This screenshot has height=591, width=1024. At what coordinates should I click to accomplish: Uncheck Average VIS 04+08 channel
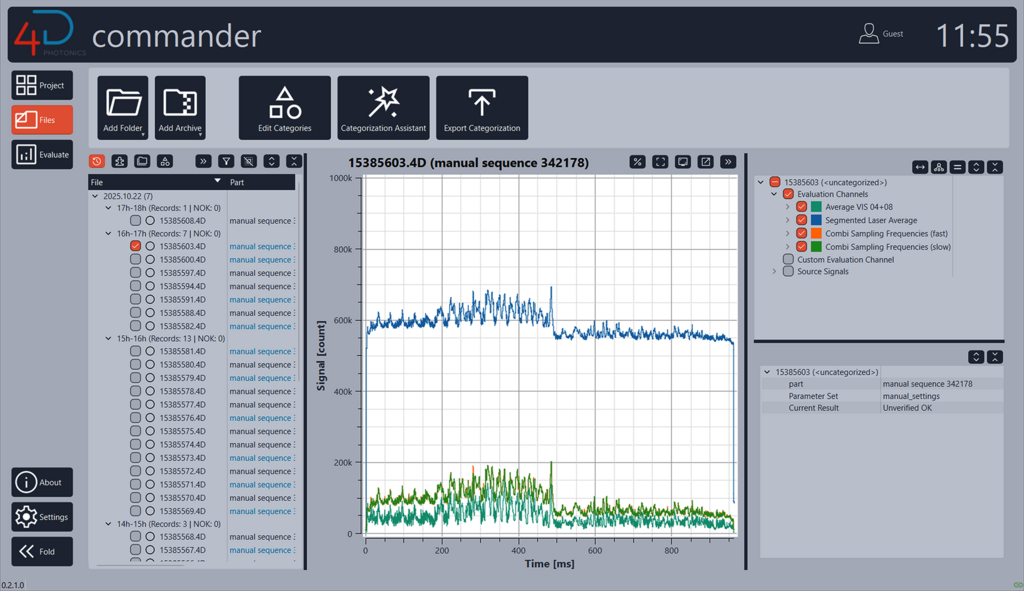pyautogui.click(x=801, y=207)
